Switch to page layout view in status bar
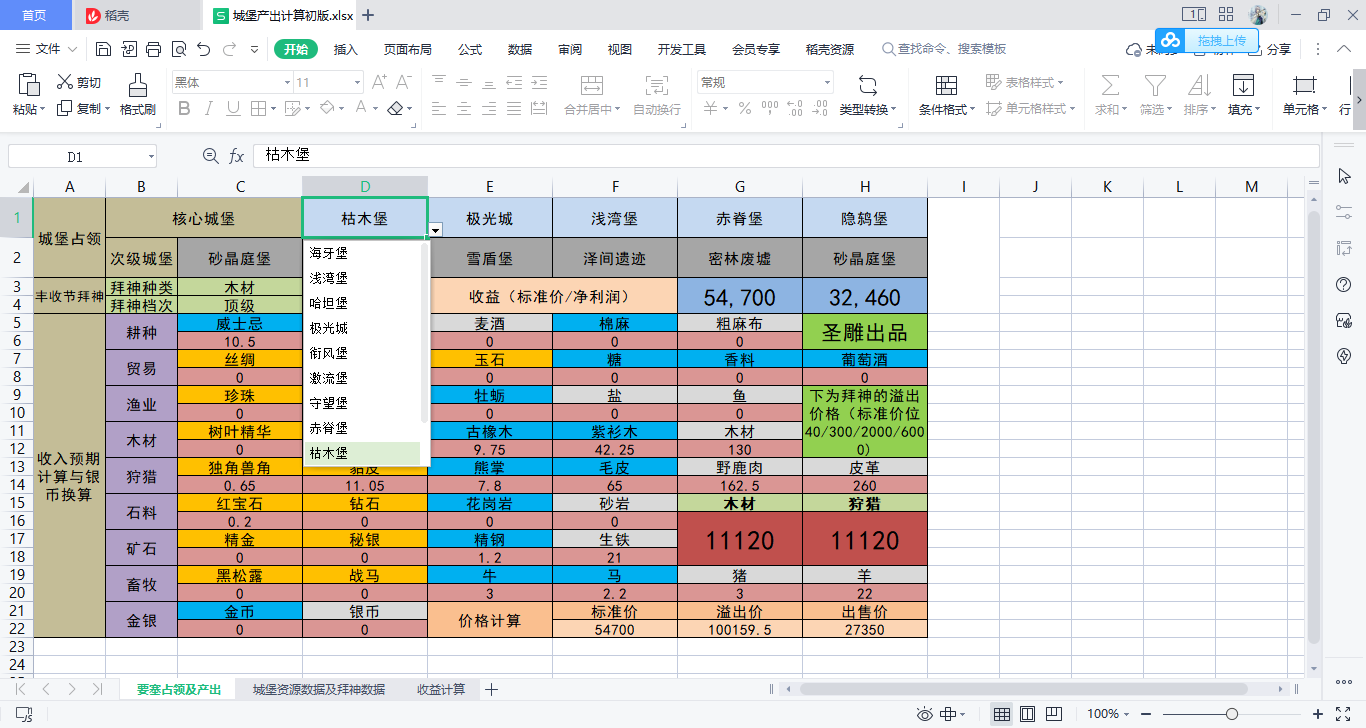1366x728 pixels. tap(1026, 714)
